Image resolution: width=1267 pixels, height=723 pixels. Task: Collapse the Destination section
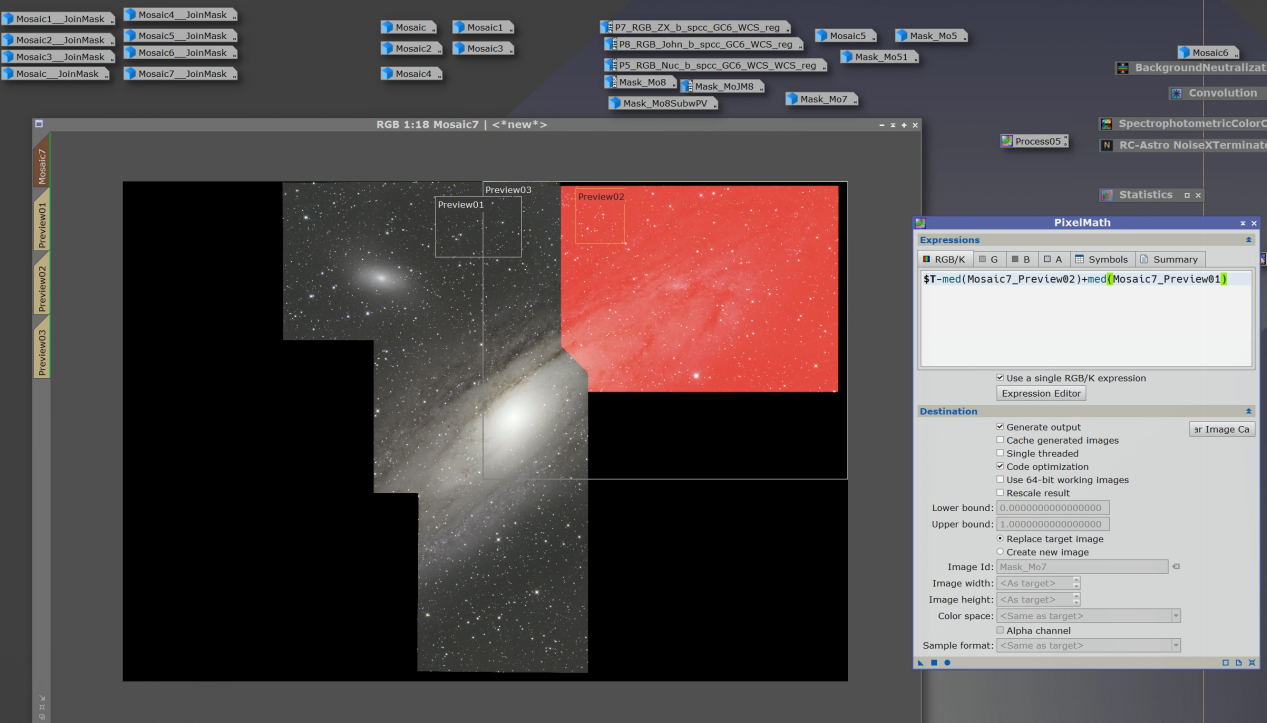coord(1248,411)
